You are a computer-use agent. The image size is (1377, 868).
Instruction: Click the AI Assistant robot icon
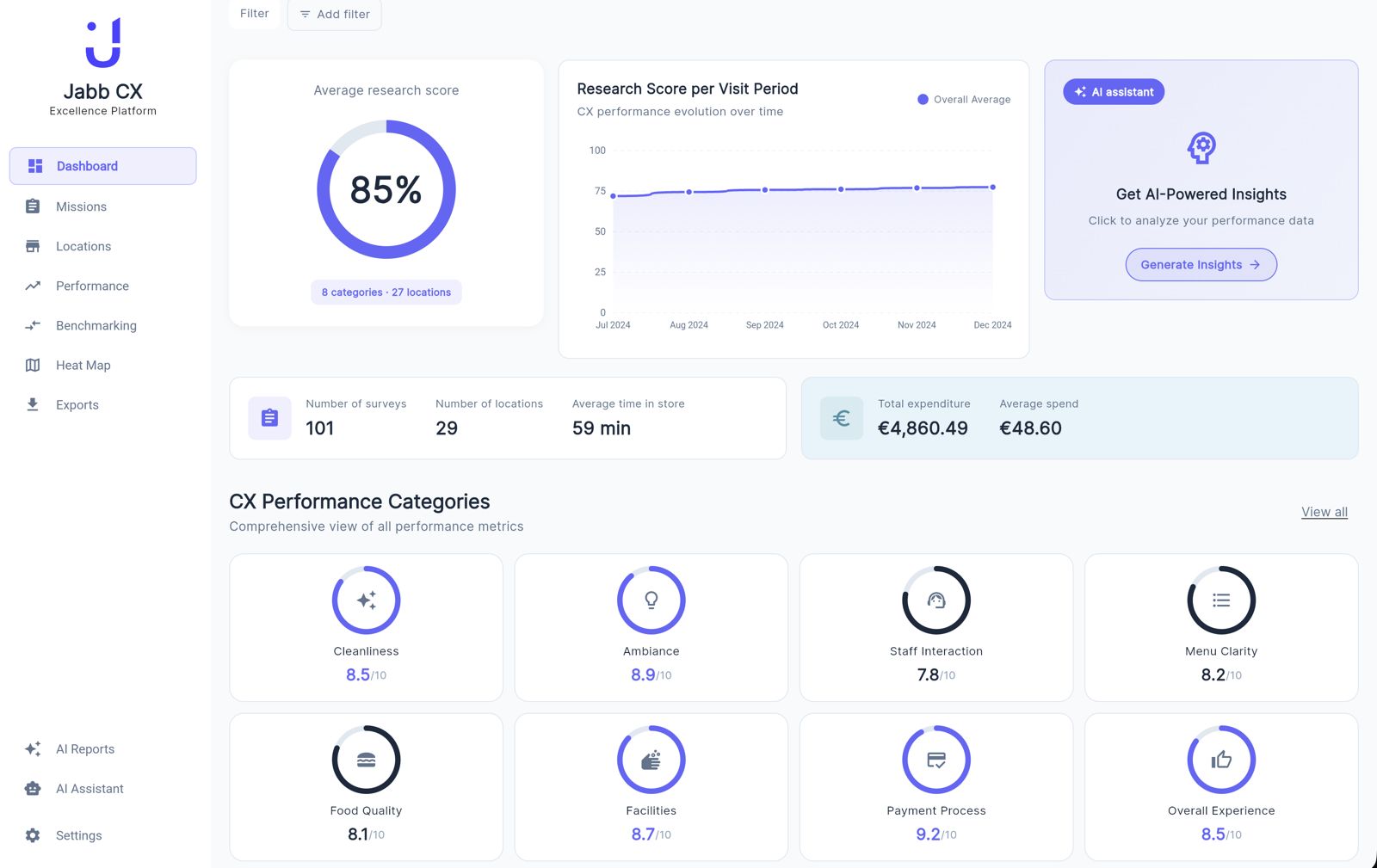click(33, 789)
